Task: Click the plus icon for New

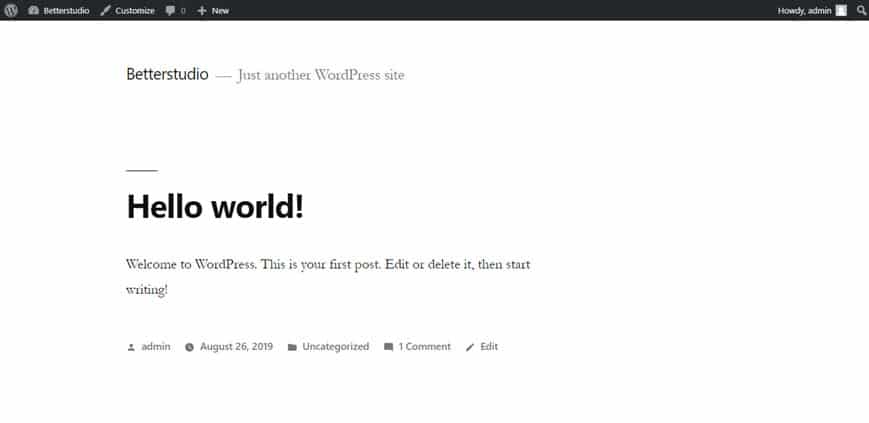Action: pyautogui.click(x=202, y=11)
